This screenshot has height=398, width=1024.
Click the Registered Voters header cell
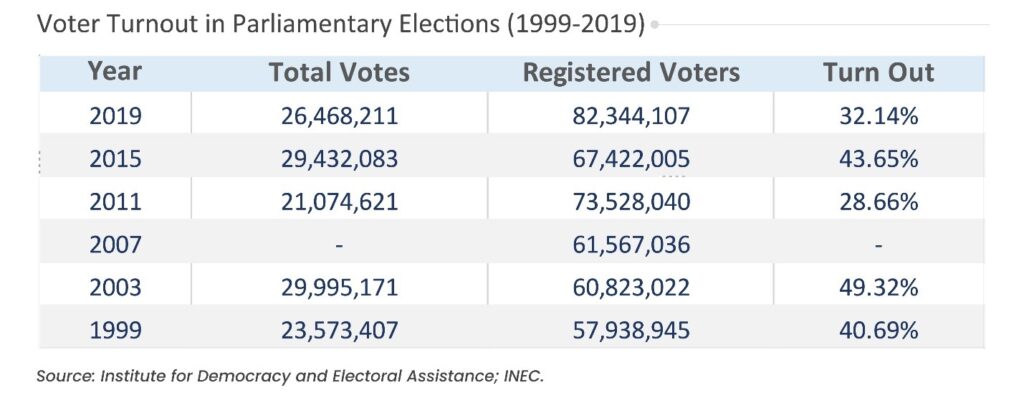632,73
